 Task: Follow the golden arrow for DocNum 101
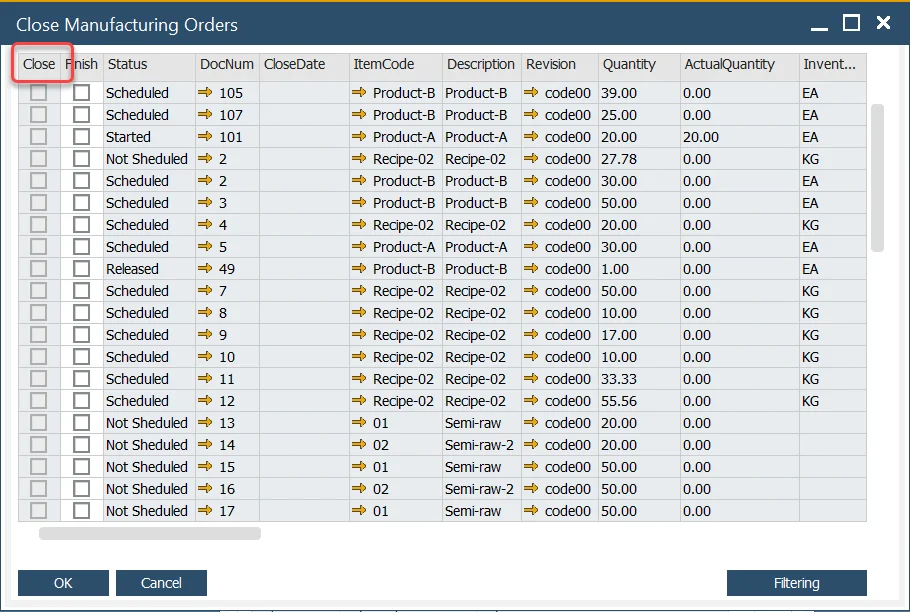tap(207, 136)
